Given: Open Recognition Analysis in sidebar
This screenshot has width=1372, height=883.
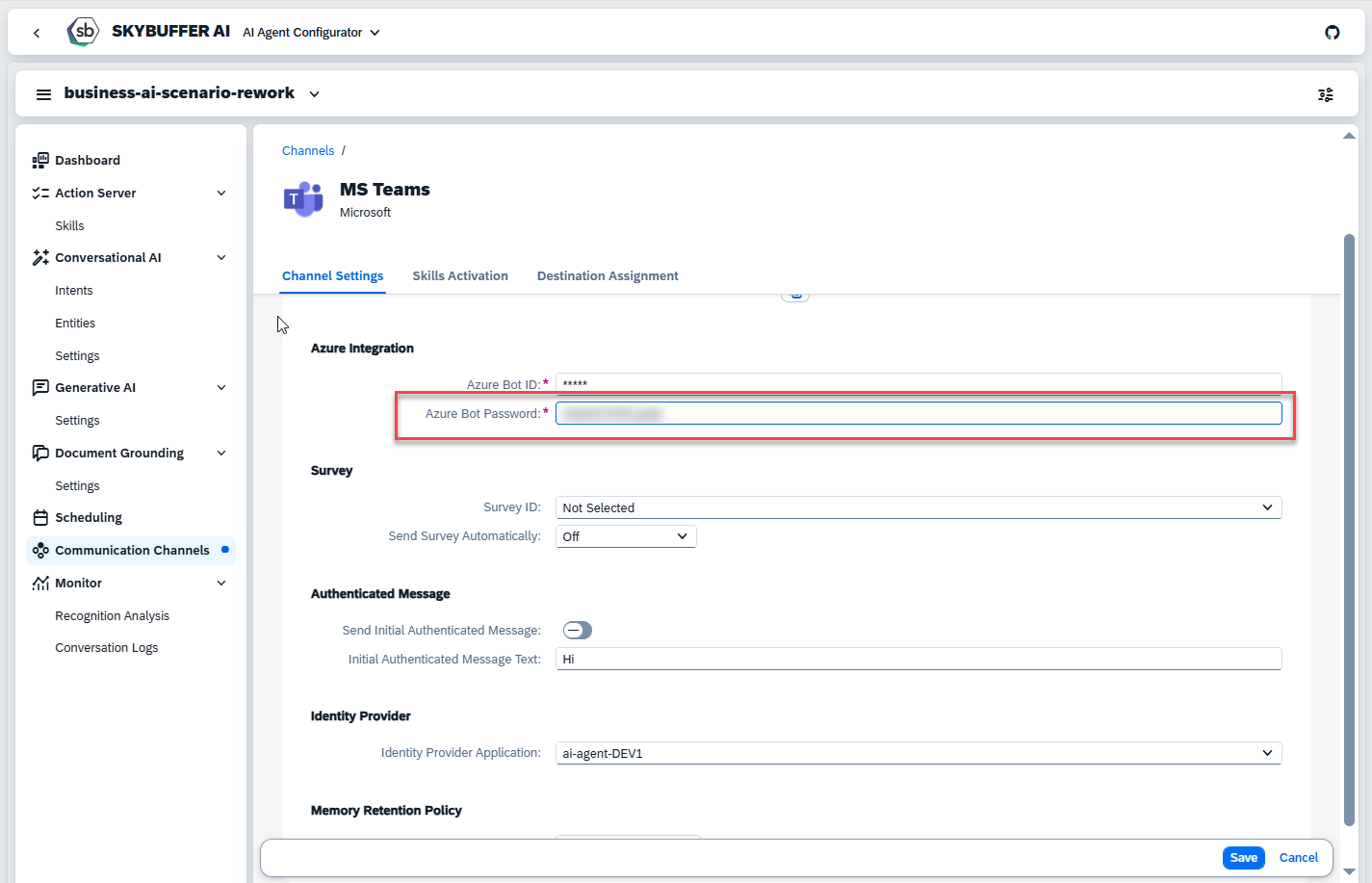Looking at the screenshot, I should tap(112, 615).
